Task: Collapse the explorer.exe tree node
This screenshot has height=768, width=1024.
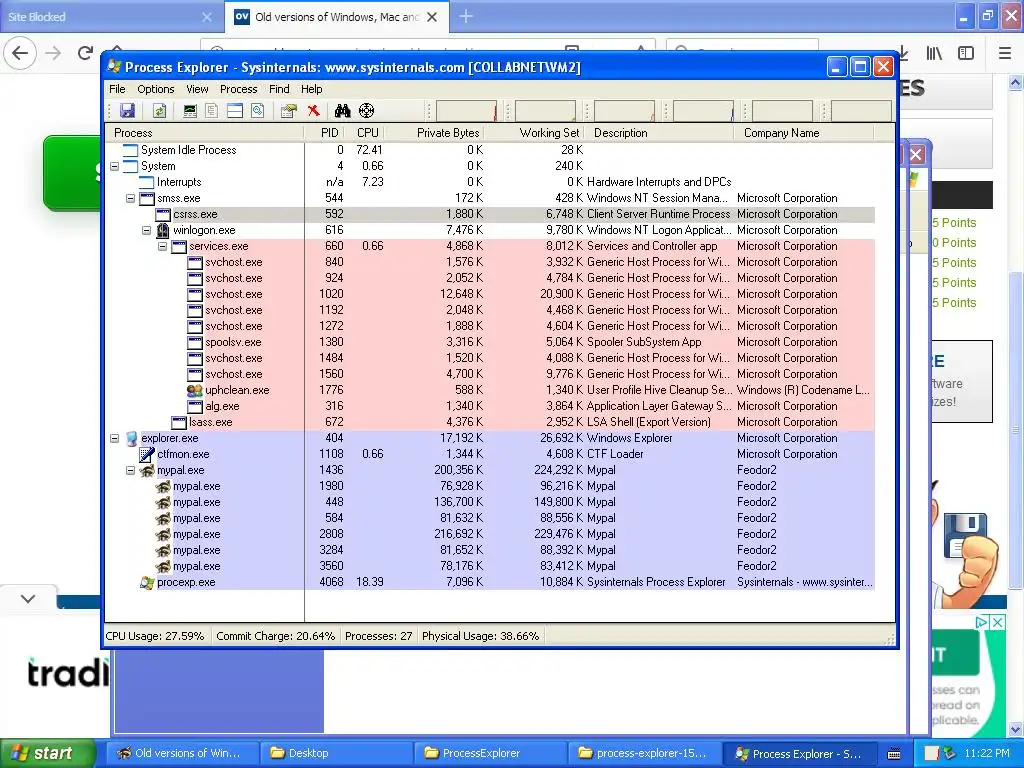Action: coord(114,438)
